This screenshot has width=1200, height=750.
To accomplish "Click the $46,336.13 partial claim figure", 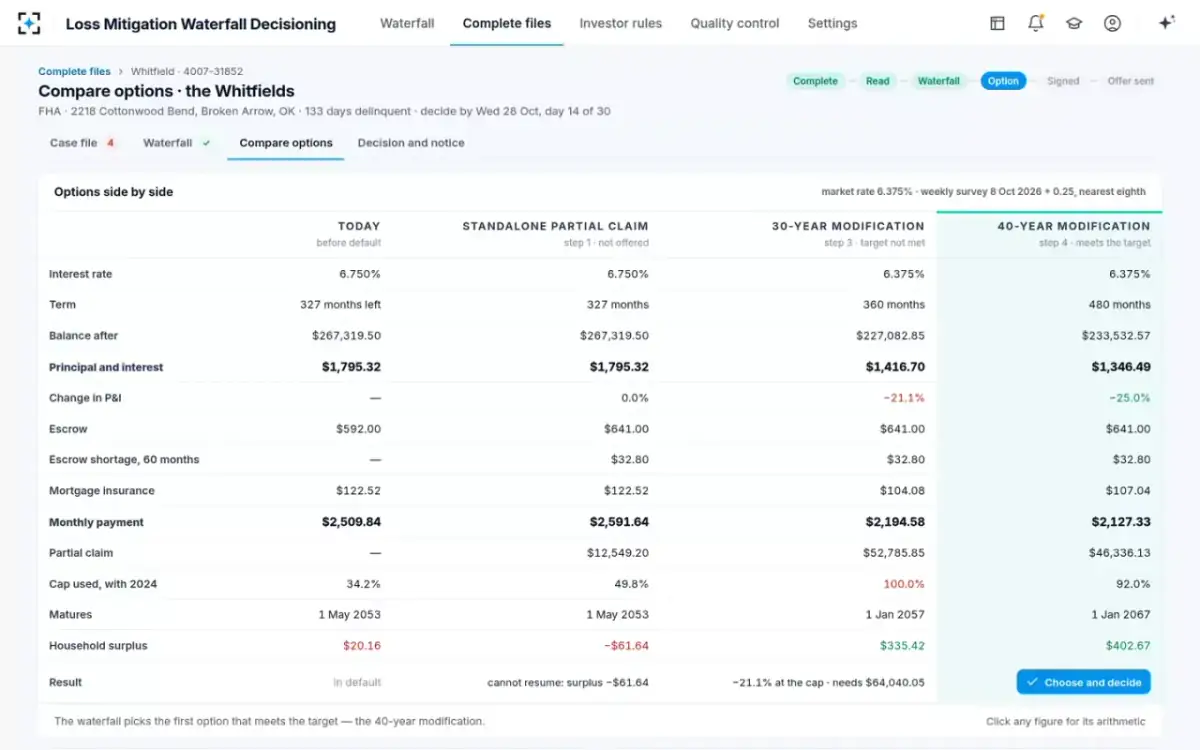I will point(1119,553).
